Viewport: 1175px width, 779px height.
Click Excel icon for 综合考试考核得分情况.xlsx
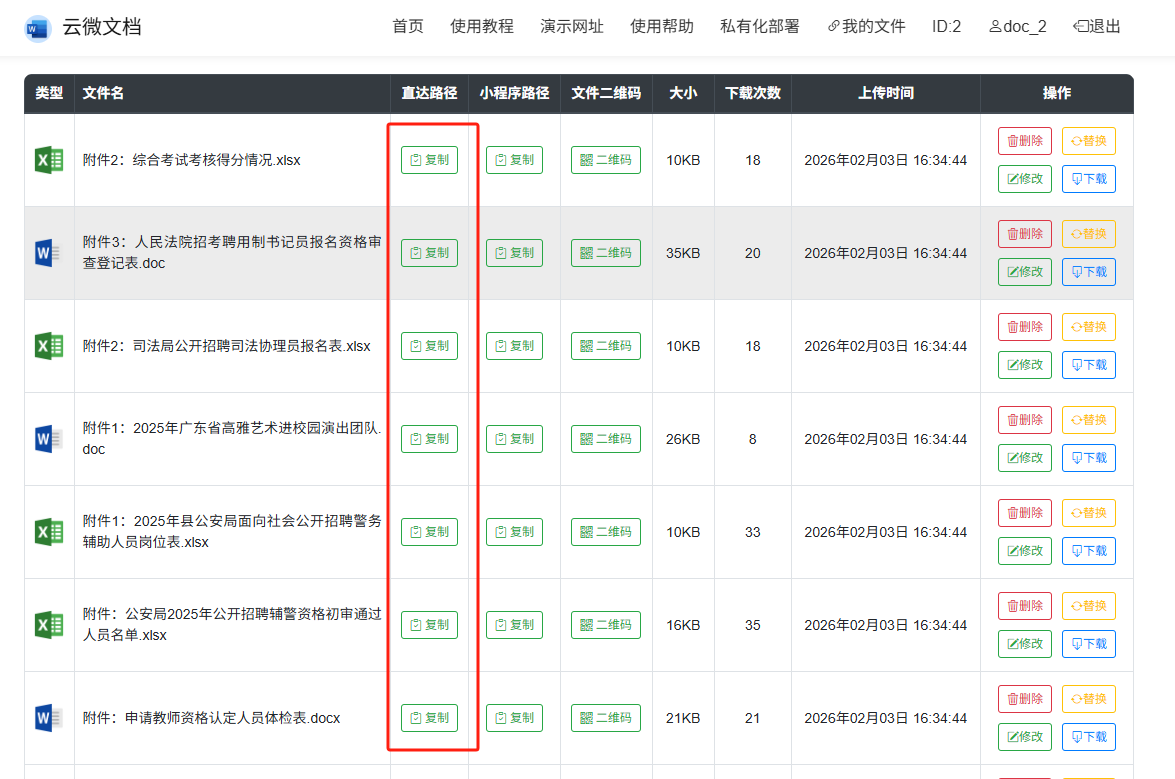(49, 160)
